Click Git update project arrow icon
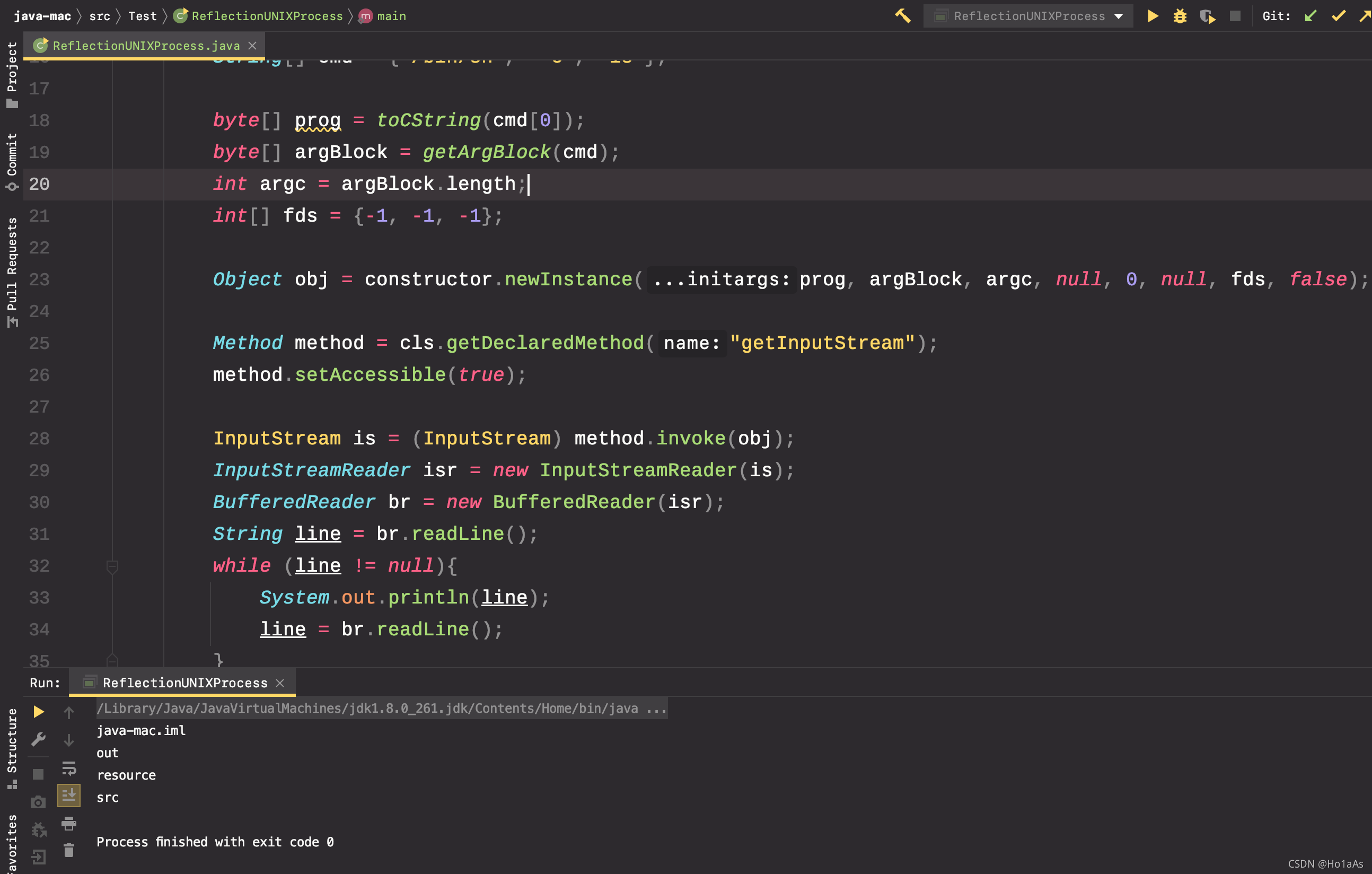This screenshot has height=874, width=1372. pyautogui.click(x=1311, y=16)
